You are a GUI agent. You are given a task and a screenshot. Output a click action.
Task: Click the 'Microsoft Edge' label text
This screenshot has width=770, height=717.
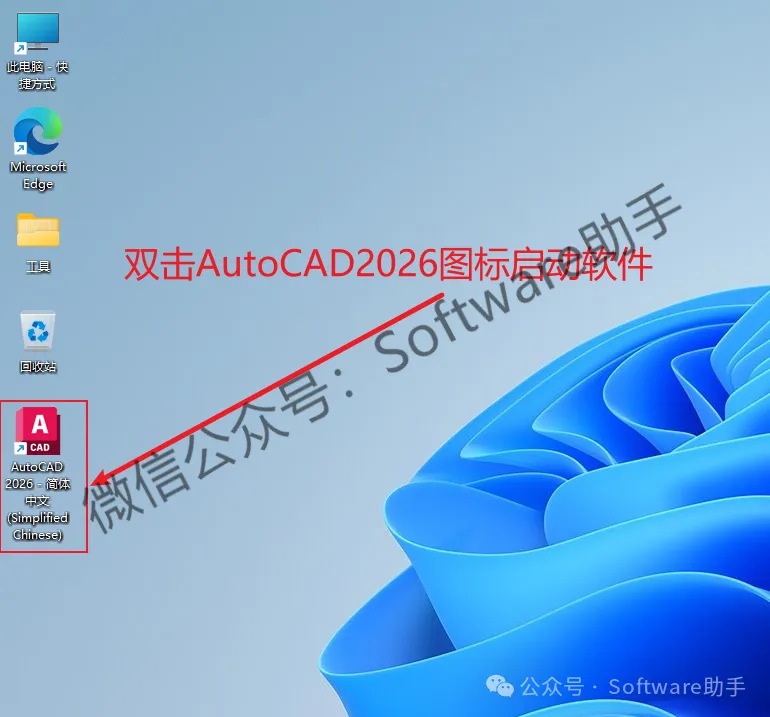38,175
